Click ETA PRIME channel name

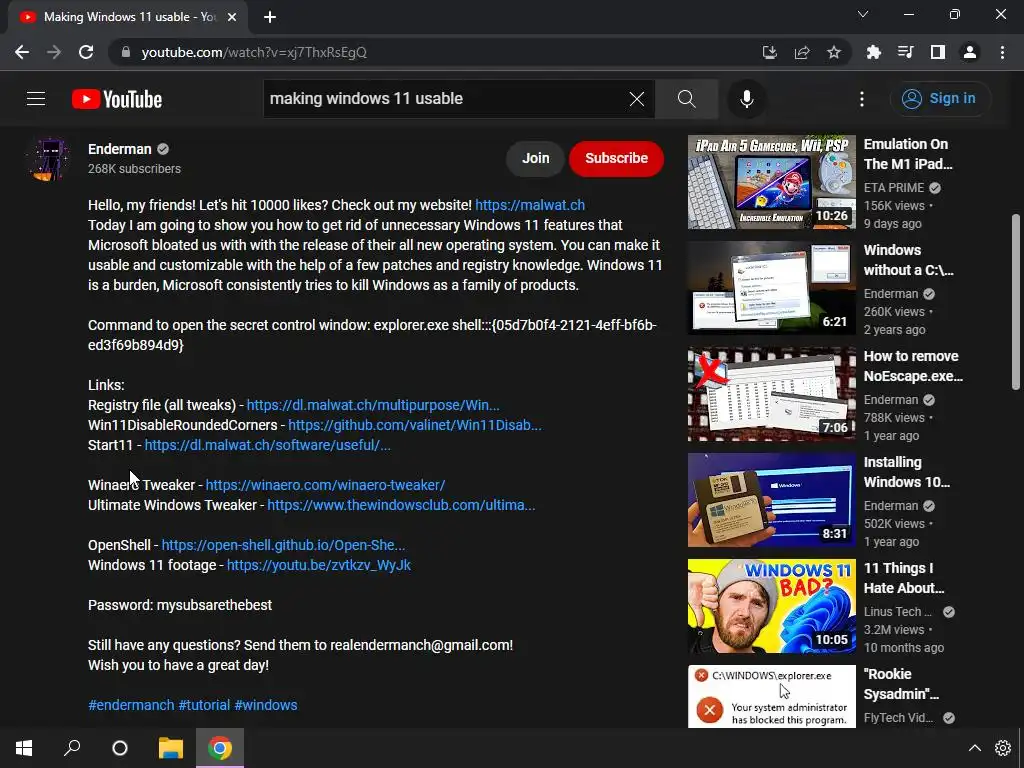(x=894, y=188)
